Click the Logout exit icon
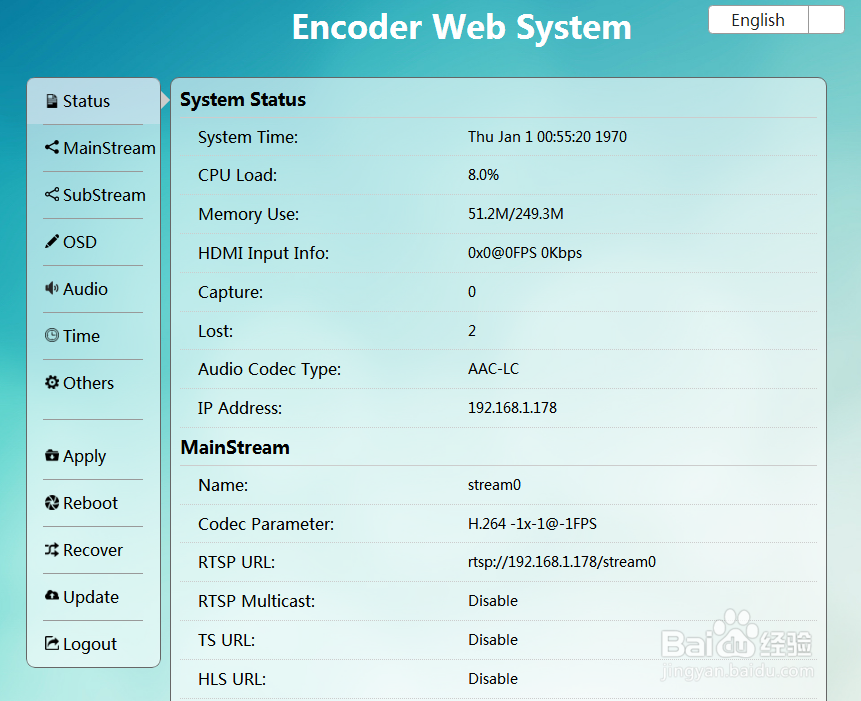 tap(52, 643)
